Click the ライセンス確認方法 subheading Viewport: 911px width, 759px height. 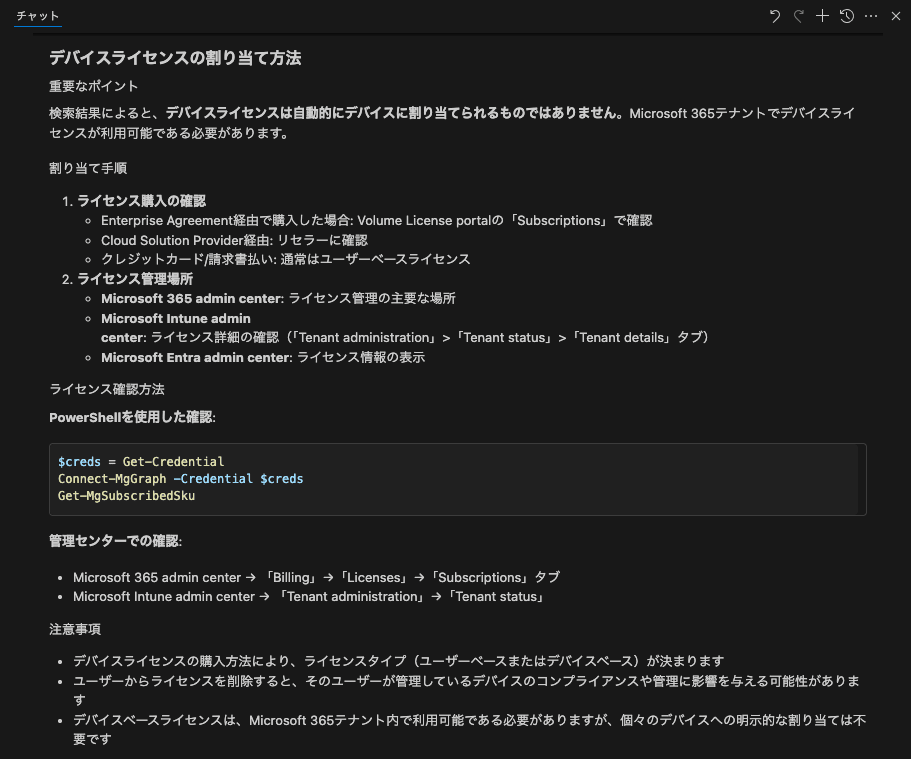[107, 389]
